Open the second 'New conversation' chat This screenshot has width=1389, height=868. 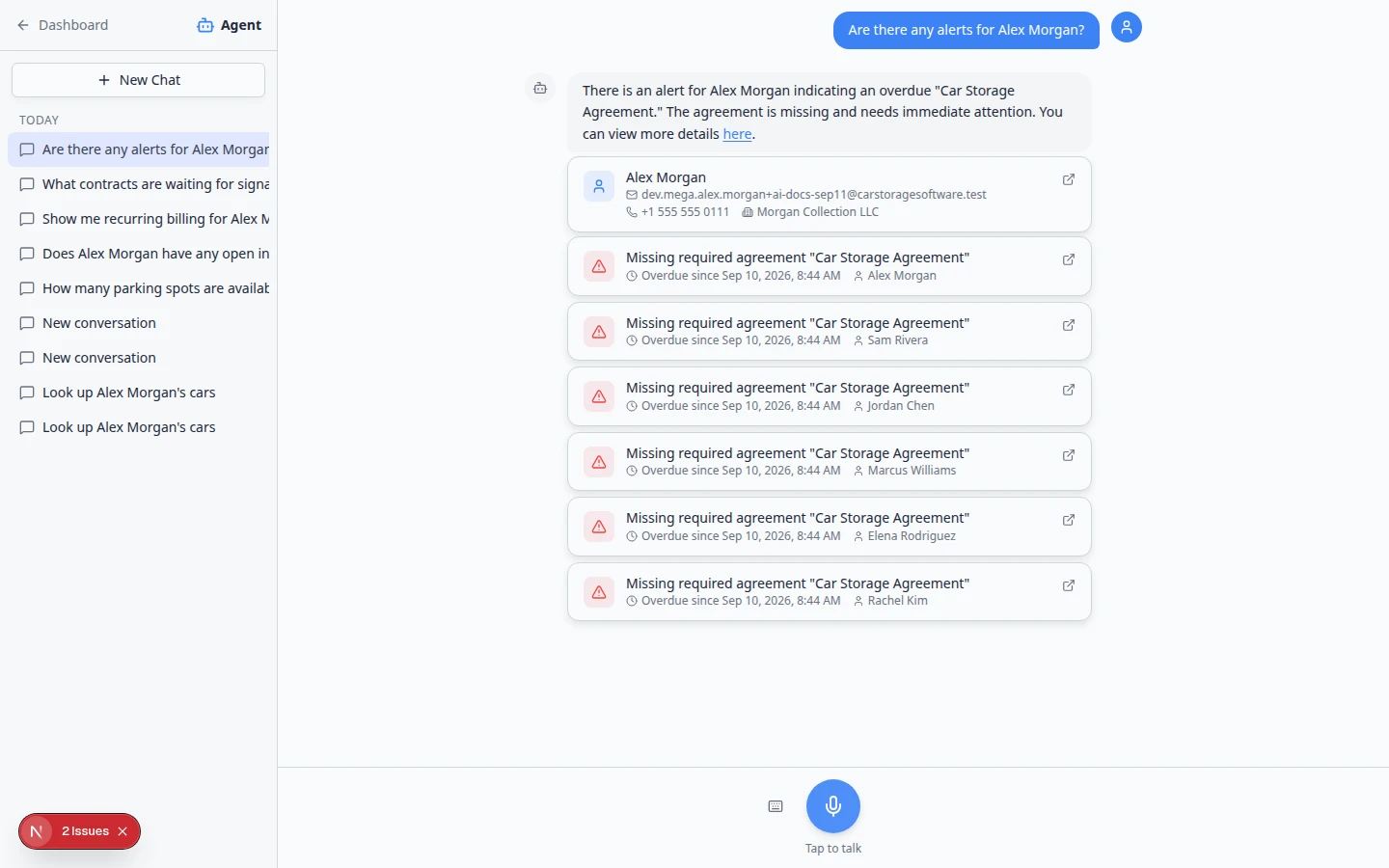click(x=139, y=358)
